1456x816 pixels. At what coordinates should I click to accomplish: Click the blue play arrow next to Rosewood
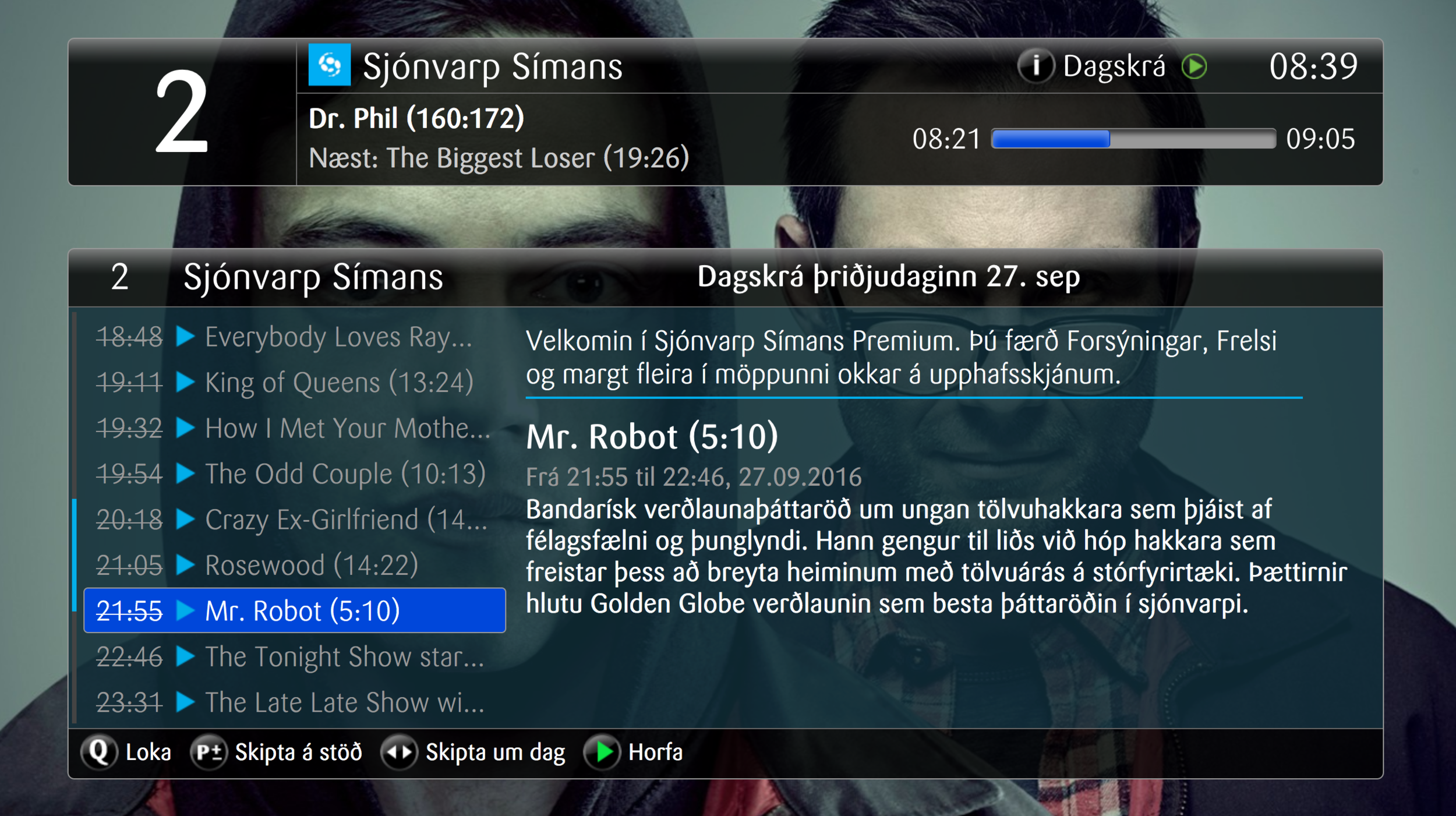tap(185, 564)
